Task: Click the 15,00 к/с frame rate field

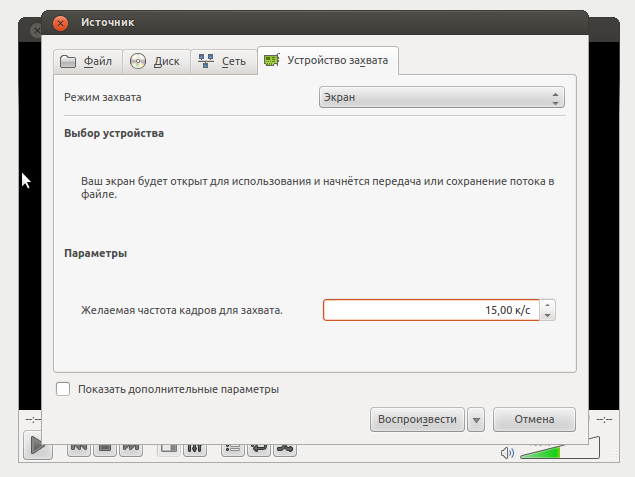Action: pos(431,310)
